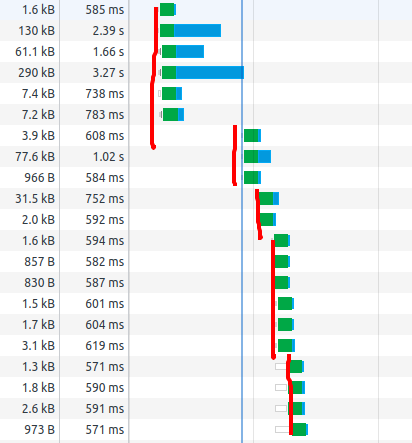Click the 77.6 kB size cell
Image resolution: width=412 pixels, height=443 pixels.
coord(35,157)
